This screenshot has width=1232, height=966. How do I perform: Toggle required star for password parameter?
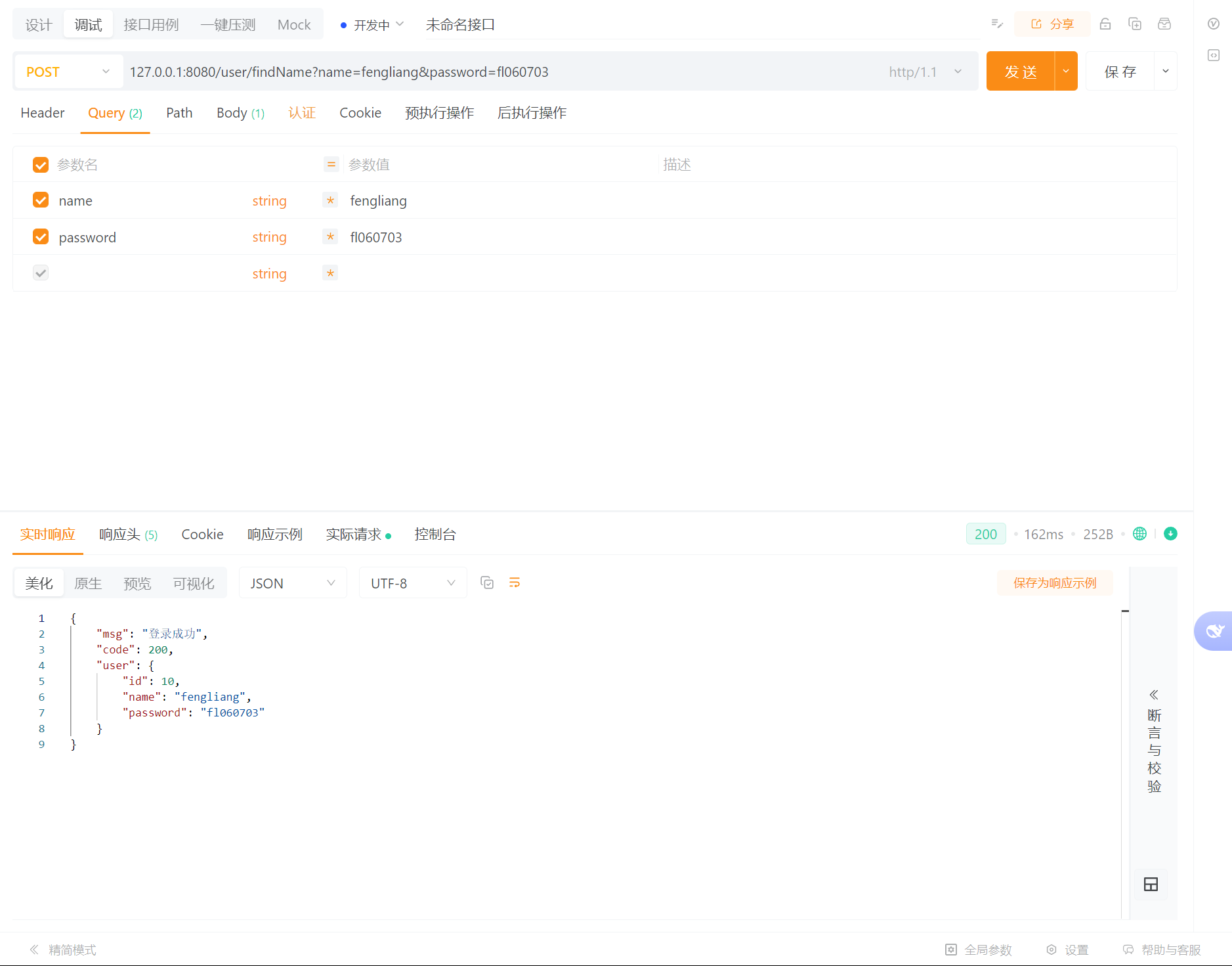pos(330,236)
